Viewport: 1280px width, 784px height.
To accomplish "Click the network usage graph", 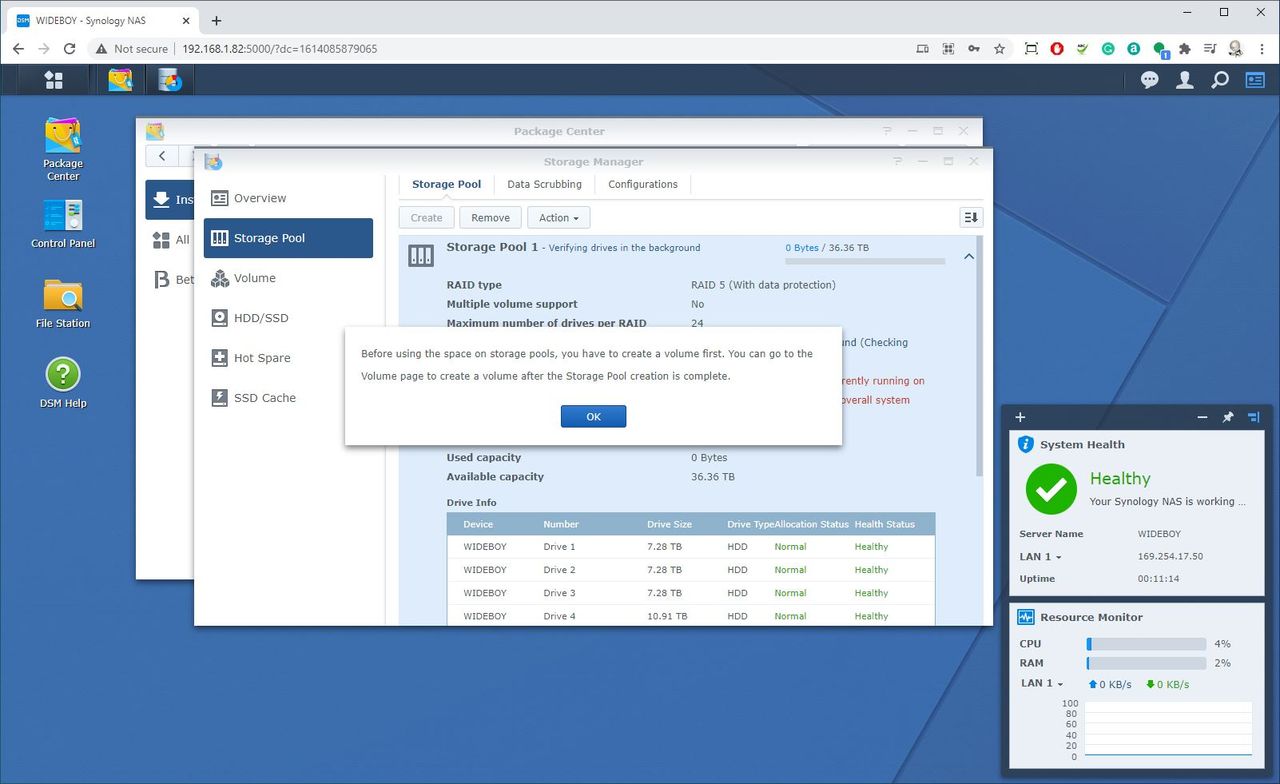I will [1168, 729].
